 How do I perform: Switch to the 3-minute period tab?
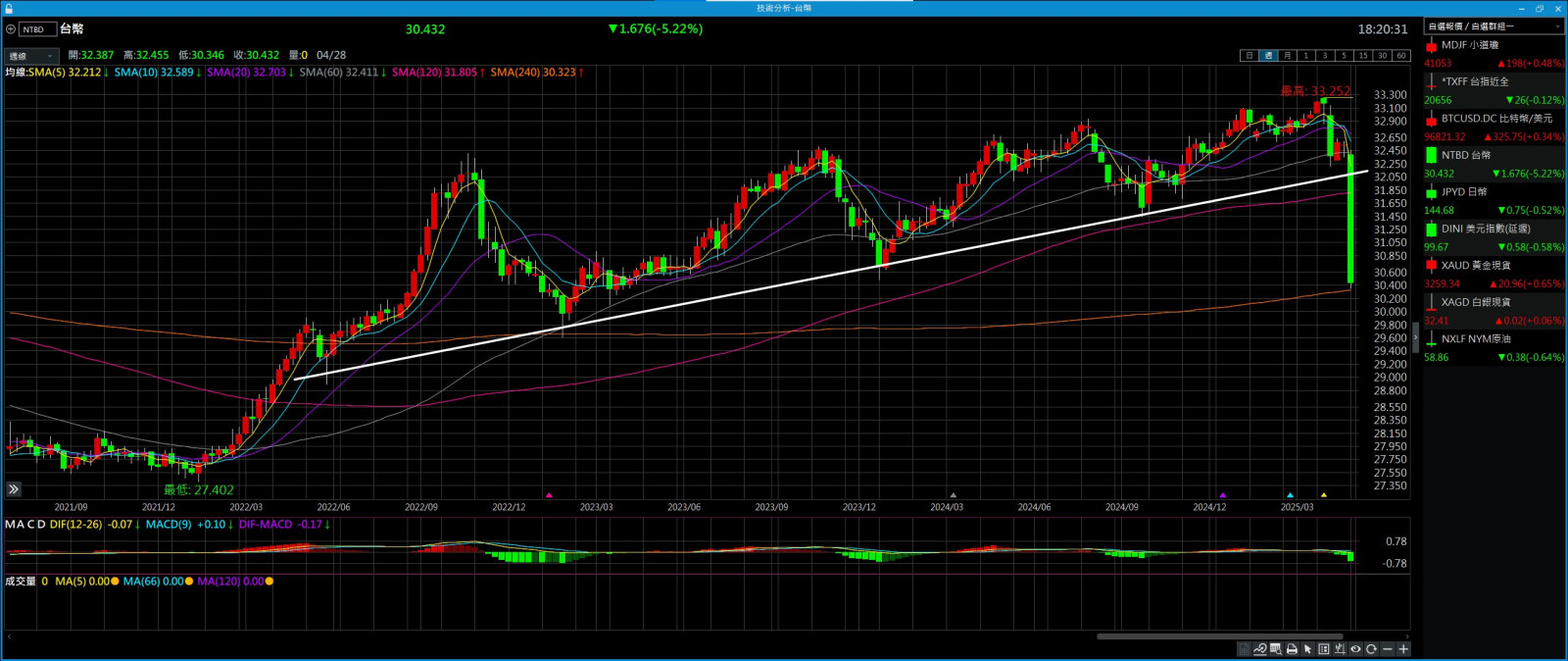click(x=1325, y=56)
